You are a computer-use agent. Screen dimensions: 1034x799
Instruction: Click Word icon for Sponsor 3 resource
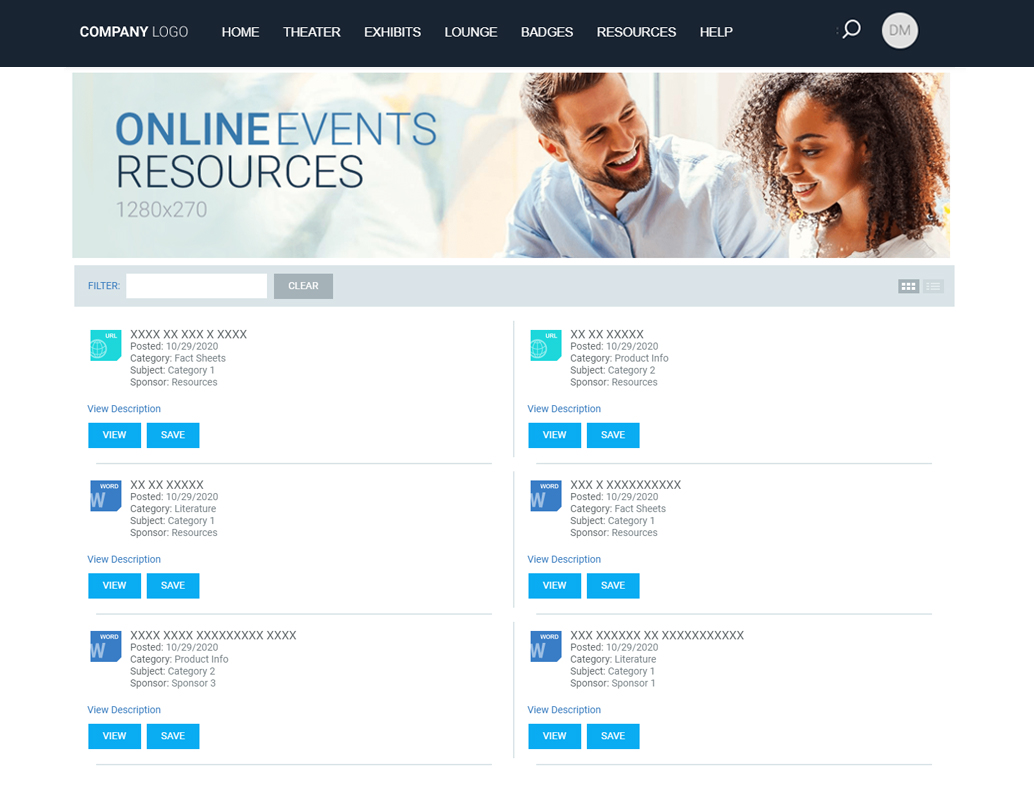106,646
